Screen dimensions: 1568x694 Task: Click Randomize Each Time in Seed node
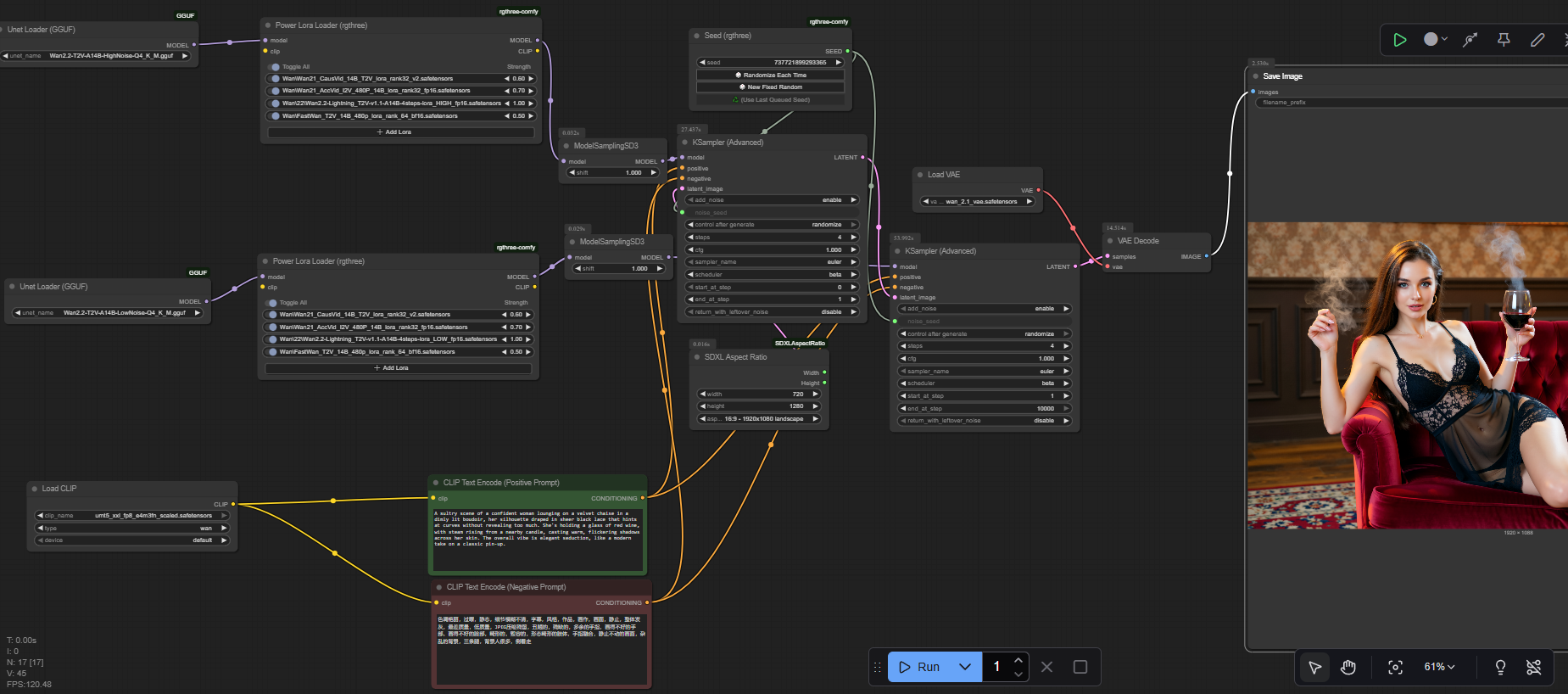(x=771, y=76)
